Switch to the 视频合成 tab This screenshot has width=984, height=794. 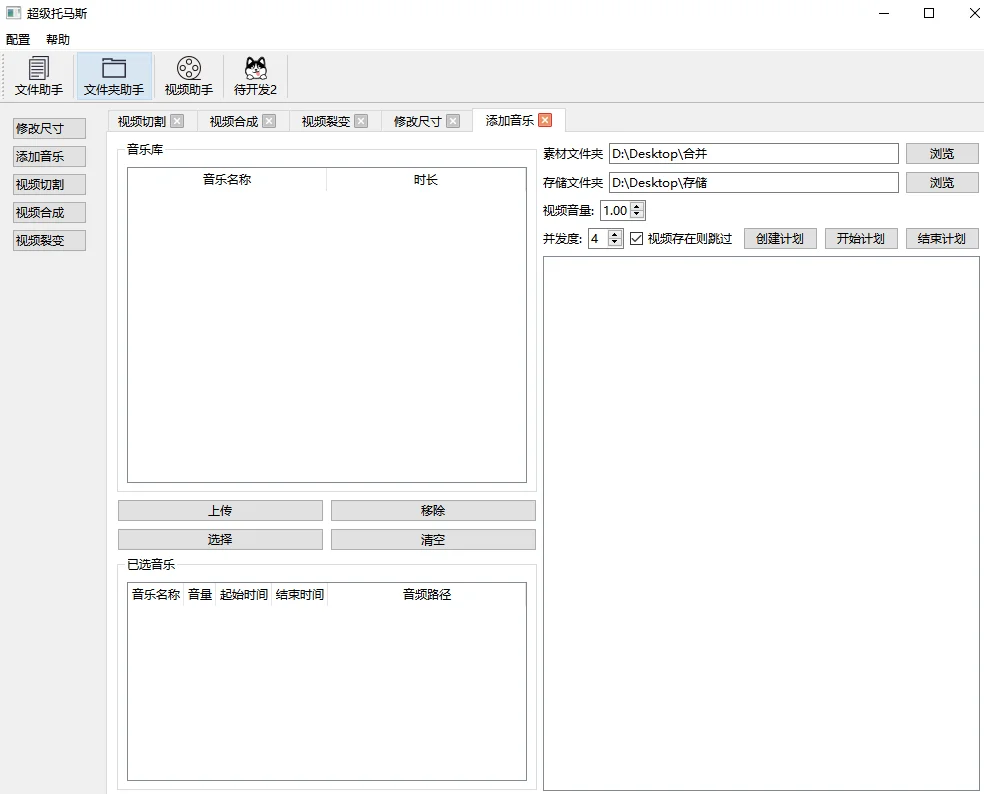233,121
